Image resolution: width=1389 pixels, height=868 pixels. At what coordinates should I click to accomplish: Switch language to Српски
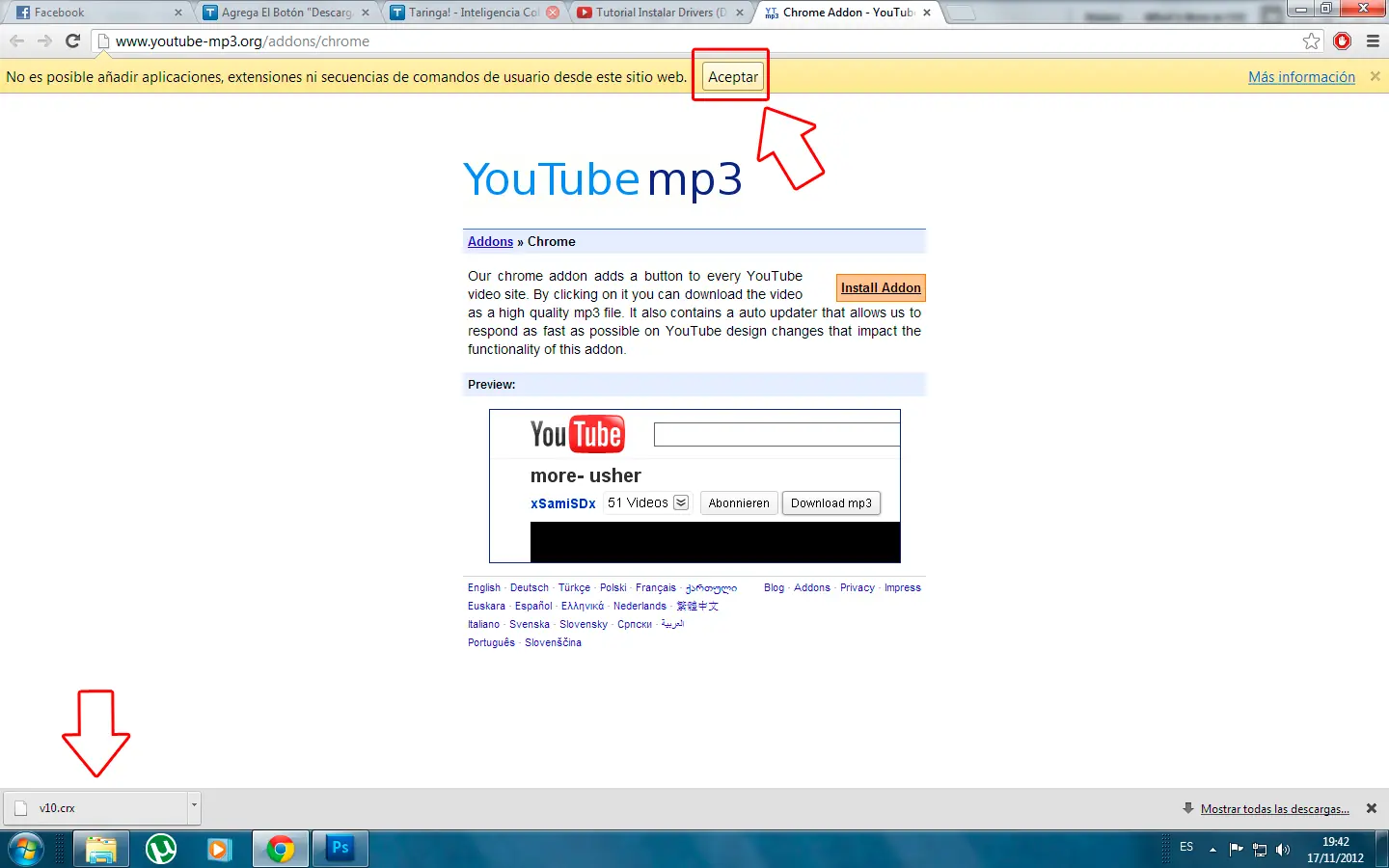635,624
